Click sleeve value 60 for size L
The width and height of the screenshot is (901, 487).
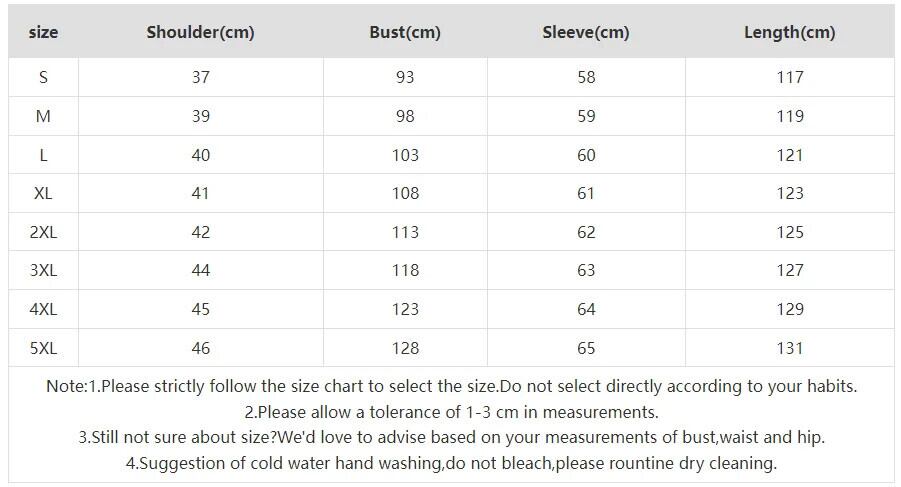tap(586, 155)
